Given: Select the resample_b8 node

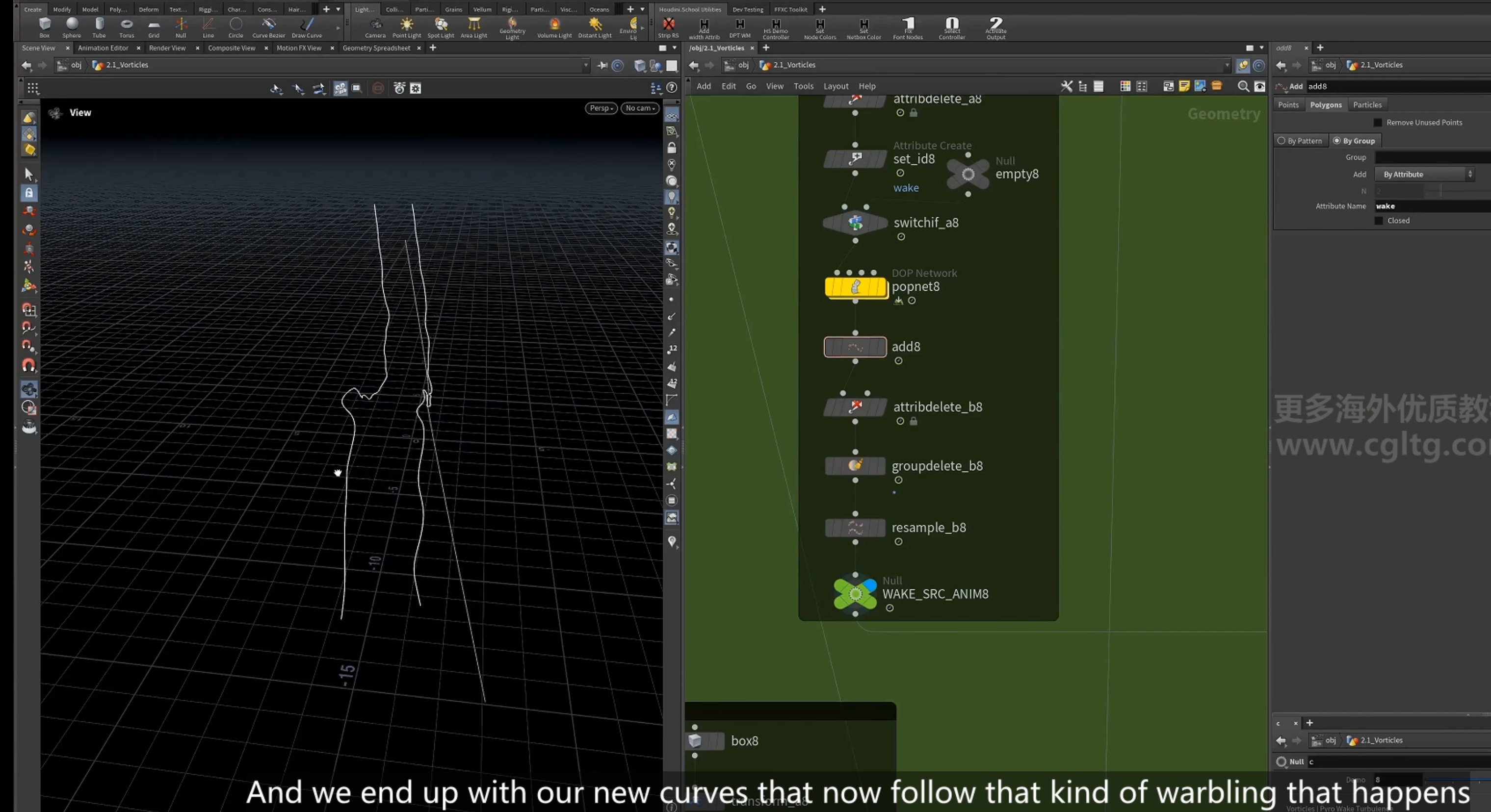Looking at the screenshot, I should pyautogui.click(x=855, y=528).
